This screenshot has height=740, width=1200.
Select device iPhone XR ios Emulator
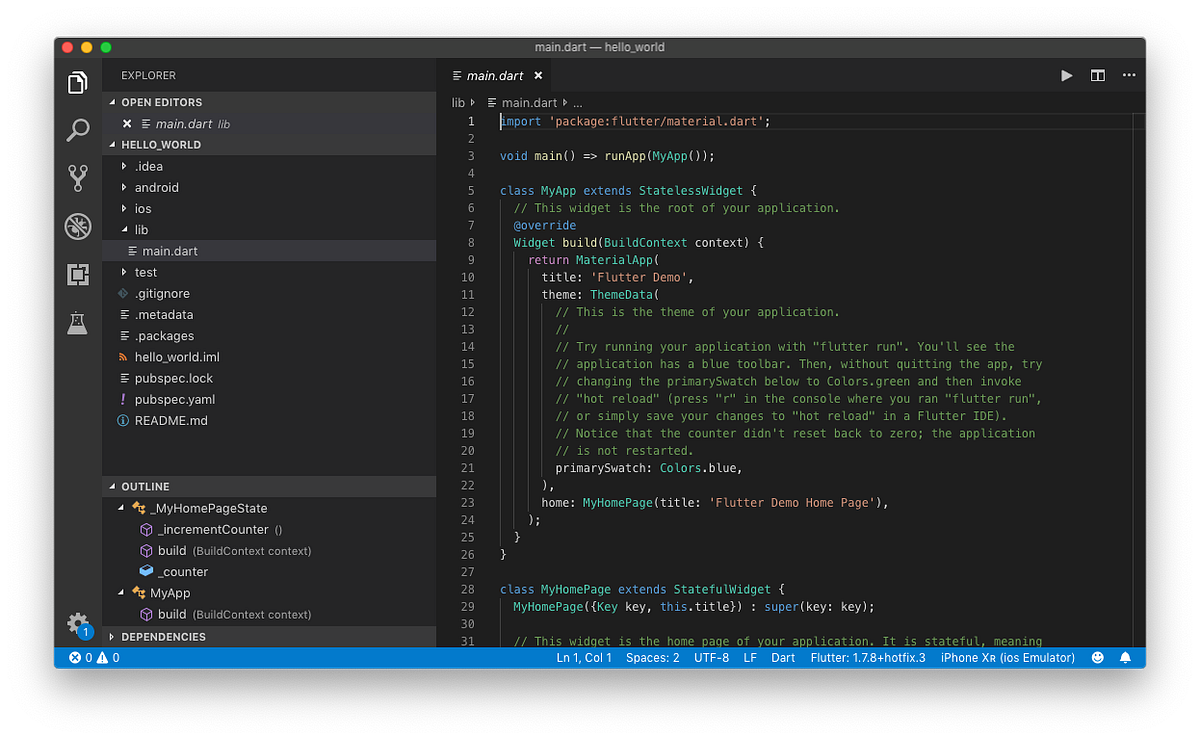click(x=1007, y=657)
